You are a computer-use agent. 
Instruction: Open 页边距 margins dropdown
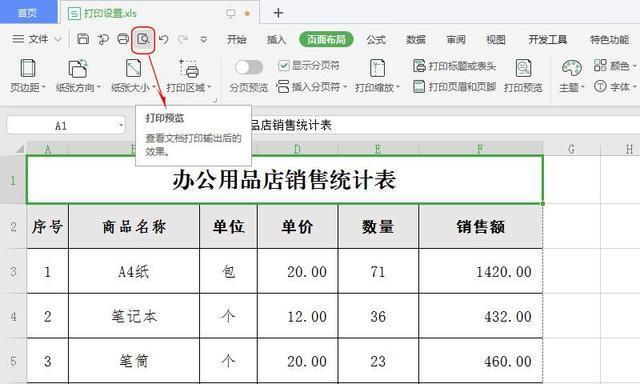[28, 75]
